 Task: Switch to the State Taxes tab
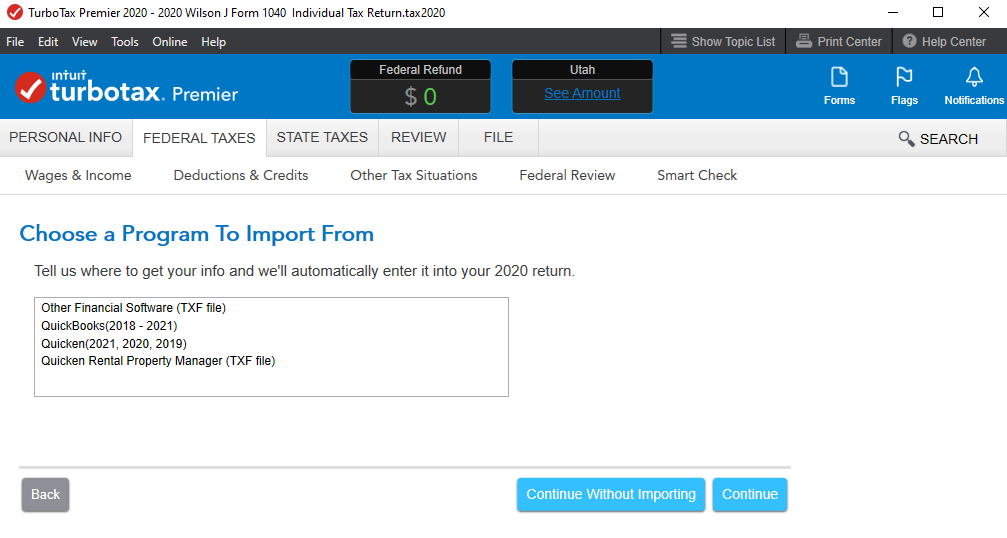pos(322,137)
